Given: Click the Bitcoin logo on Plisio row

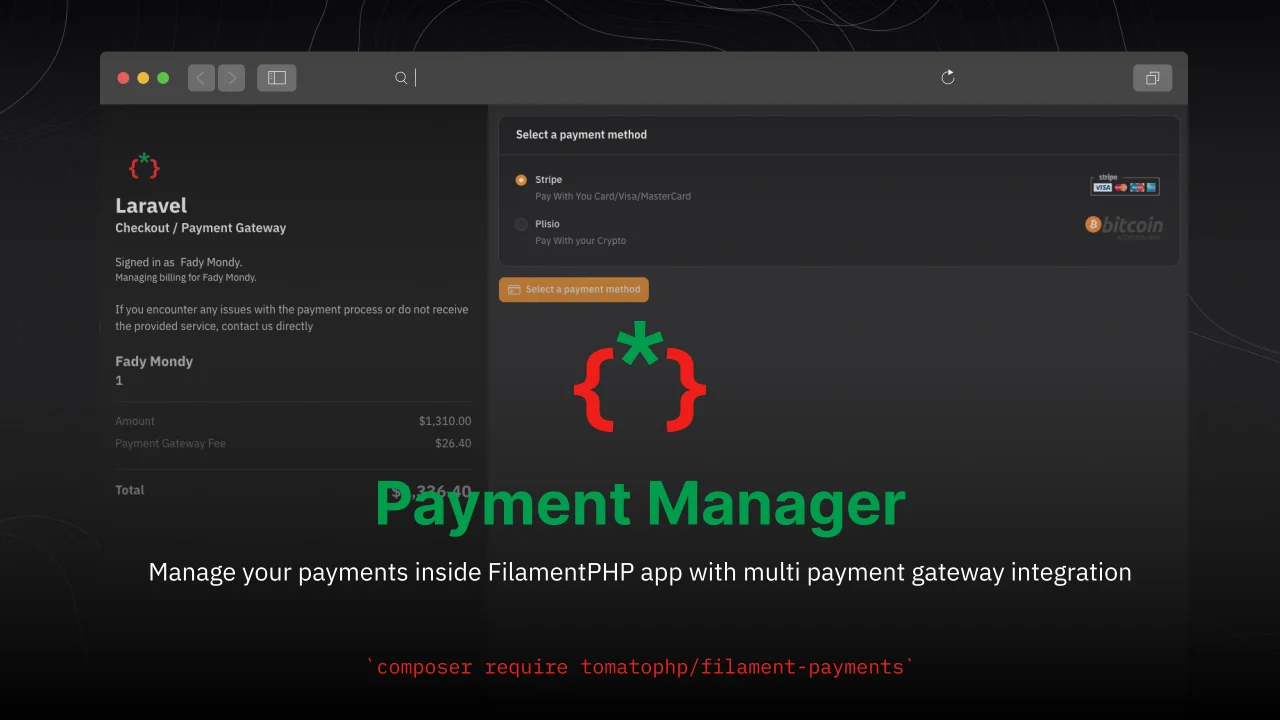Looking at the screenshot, I should pos(1124,226).
